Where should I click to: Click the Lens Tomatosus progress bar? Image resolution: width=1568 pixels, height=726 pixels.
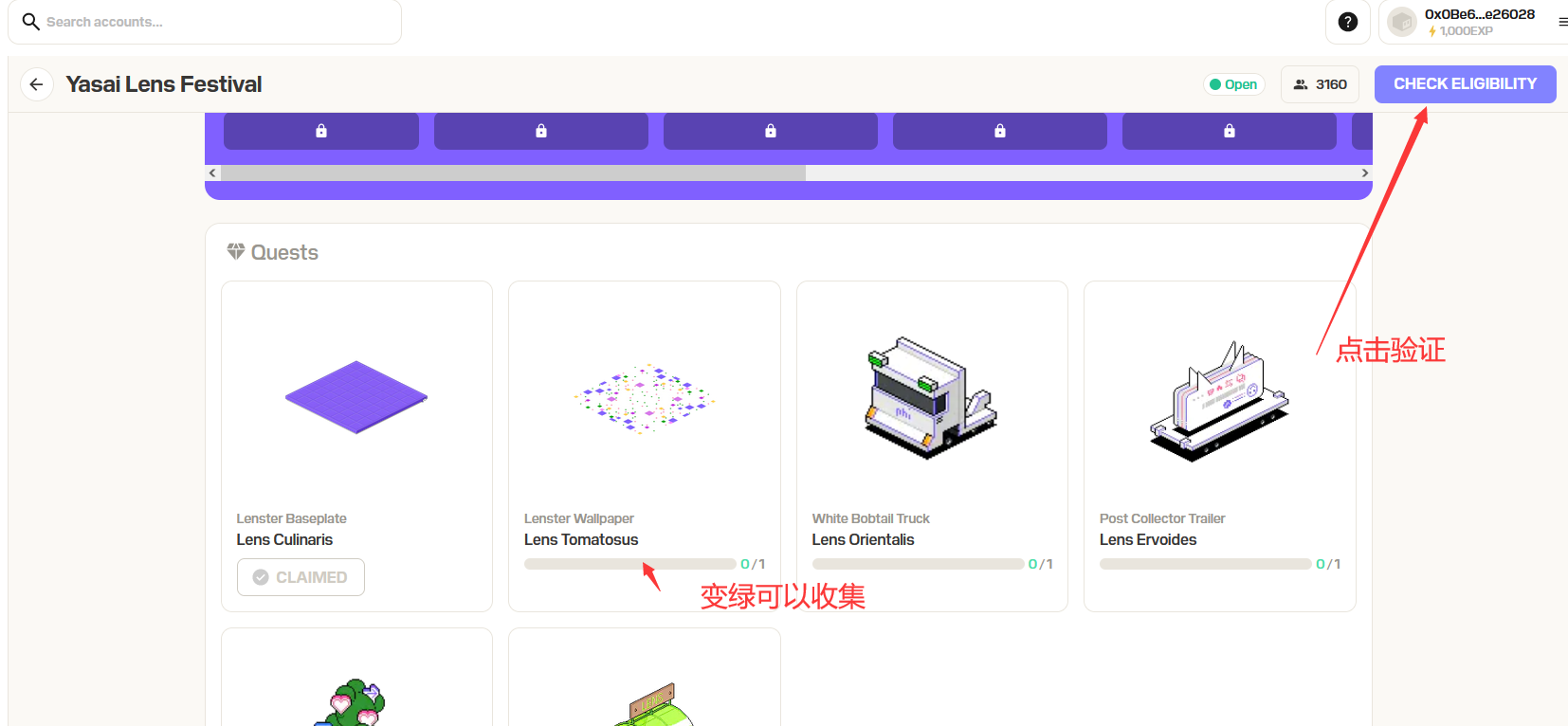pyautogui.click(x=629, y=564)
